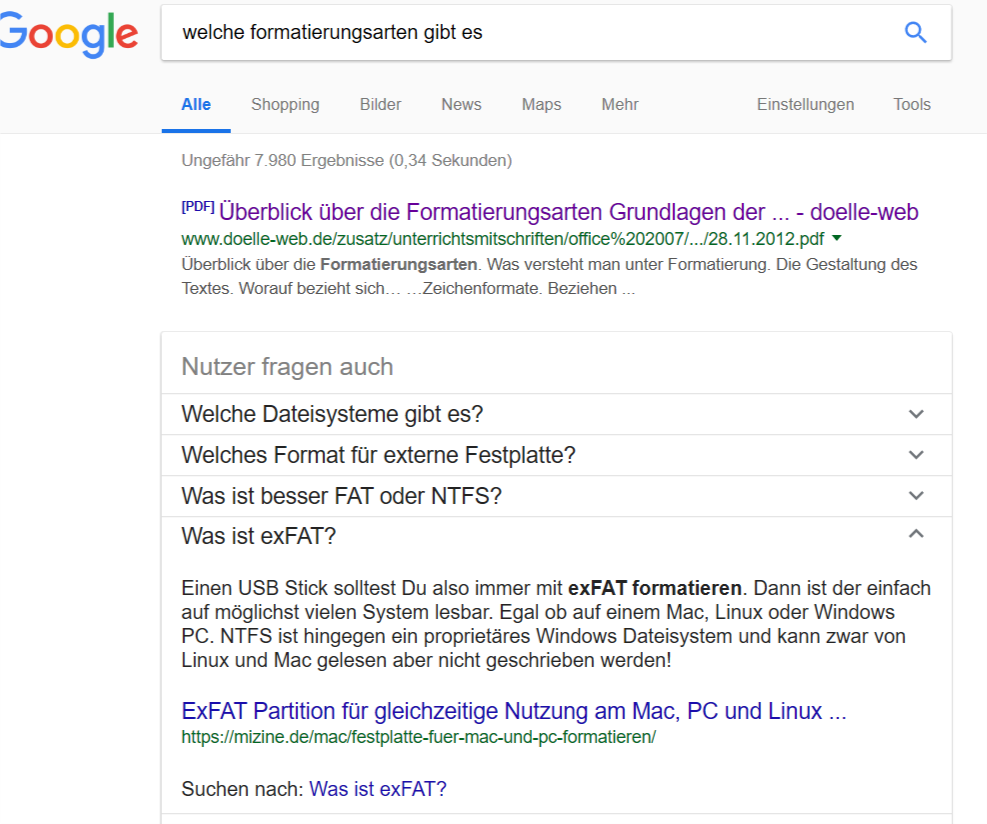
Task: Click the blue magnifier search icon
Action: (915, 32)
